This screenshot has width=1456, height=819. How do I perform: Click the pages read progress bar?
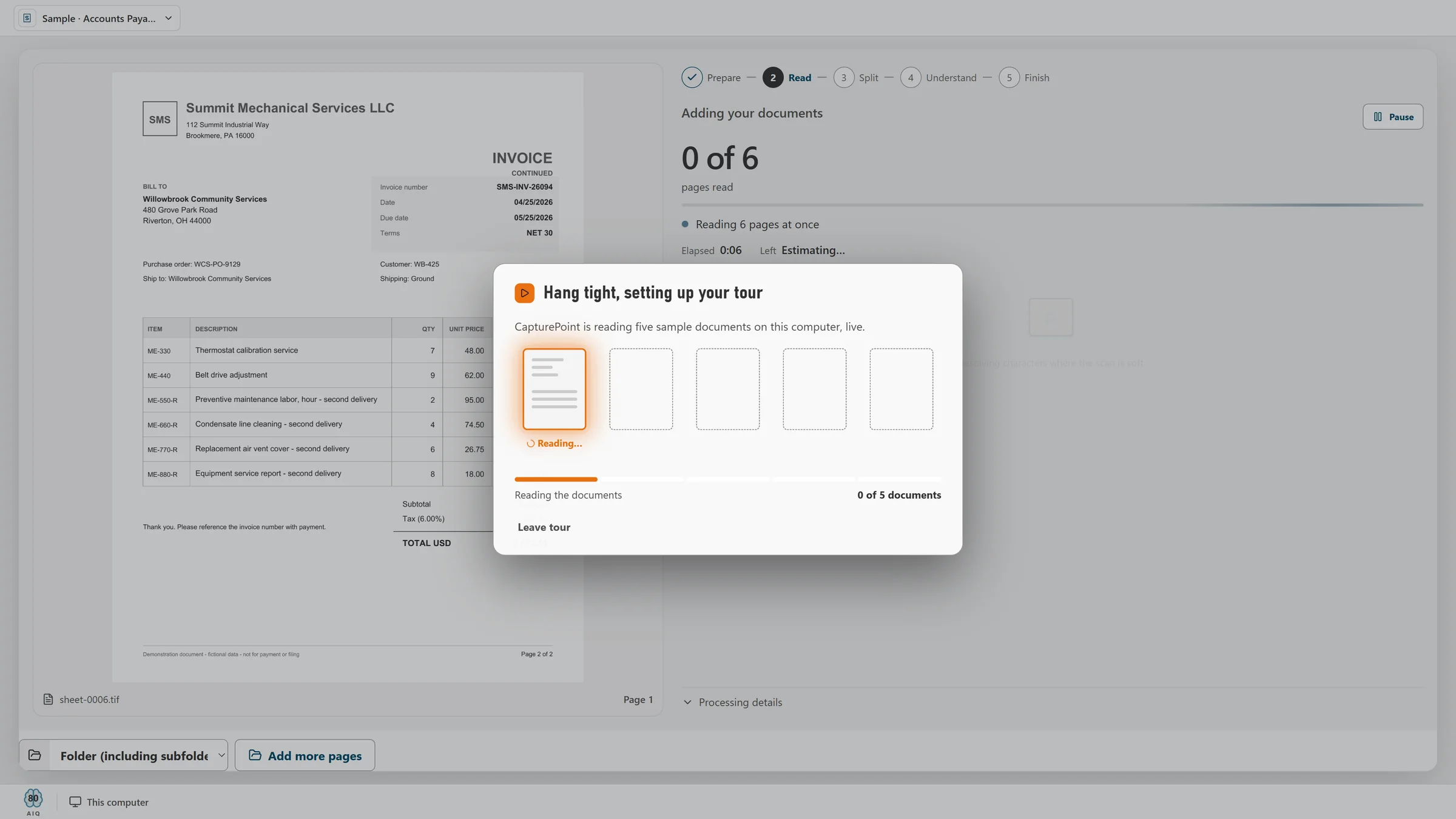coord(1052,205)
